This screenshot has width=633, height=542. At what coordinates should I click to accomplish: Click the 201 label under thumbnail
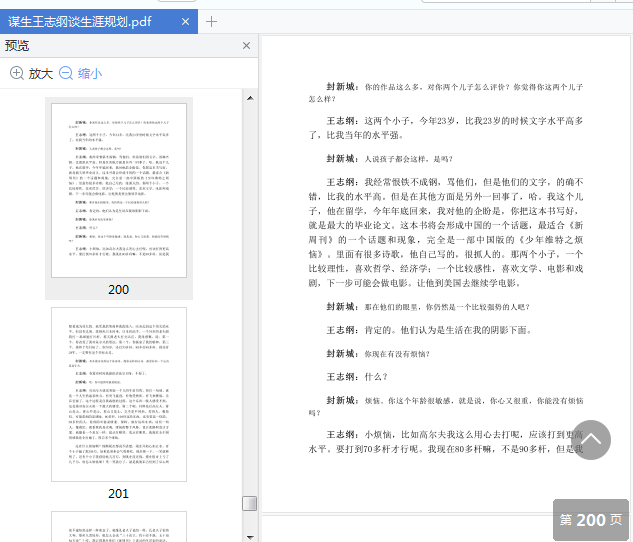[x=118, y=494]
